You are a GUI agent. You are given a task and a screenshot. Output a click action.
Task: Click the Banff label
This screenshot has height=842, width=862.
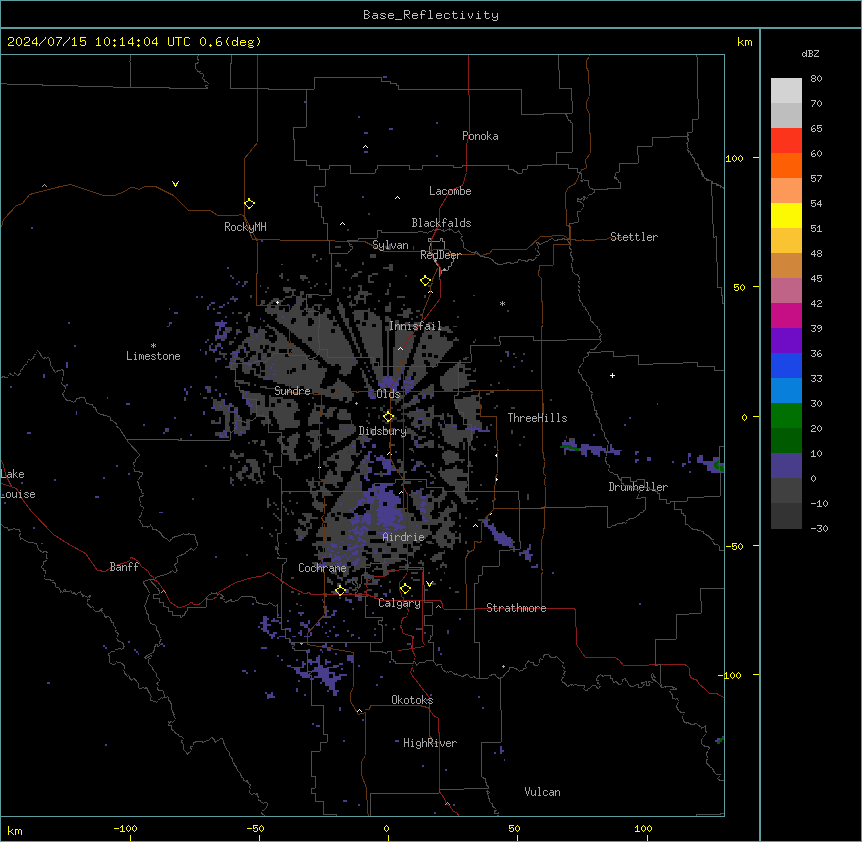tap(124, 567)
